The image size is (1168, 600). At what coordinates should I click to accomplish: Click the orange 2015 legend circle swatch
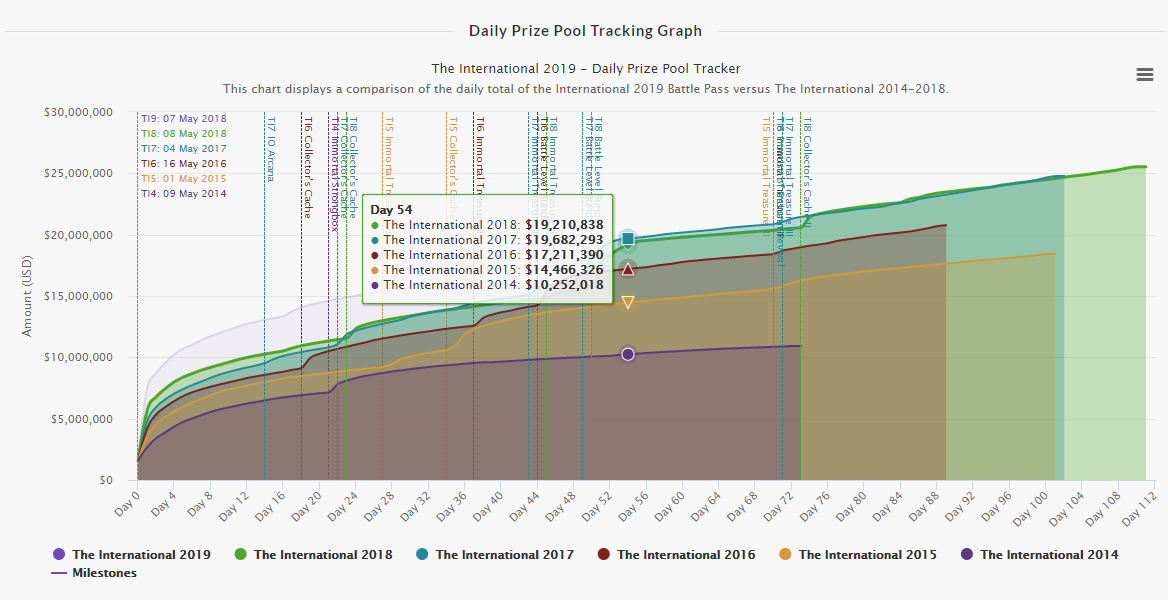(x=785, y=555)
